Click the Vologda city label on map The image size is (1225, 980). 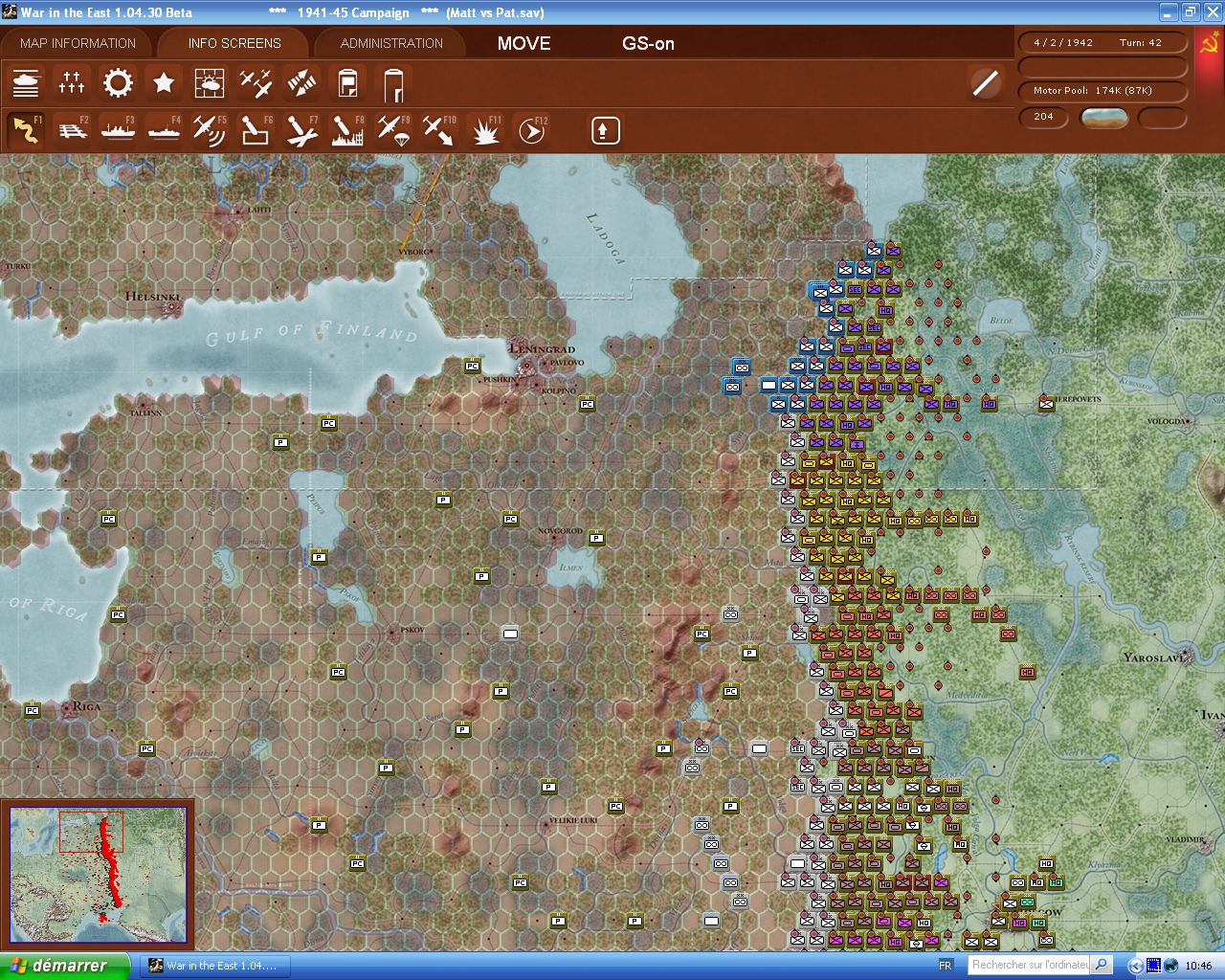1167,421
